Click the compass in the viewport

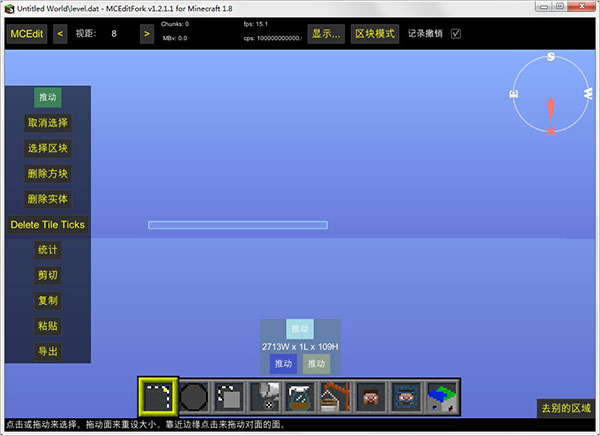[x=551, y=94]
